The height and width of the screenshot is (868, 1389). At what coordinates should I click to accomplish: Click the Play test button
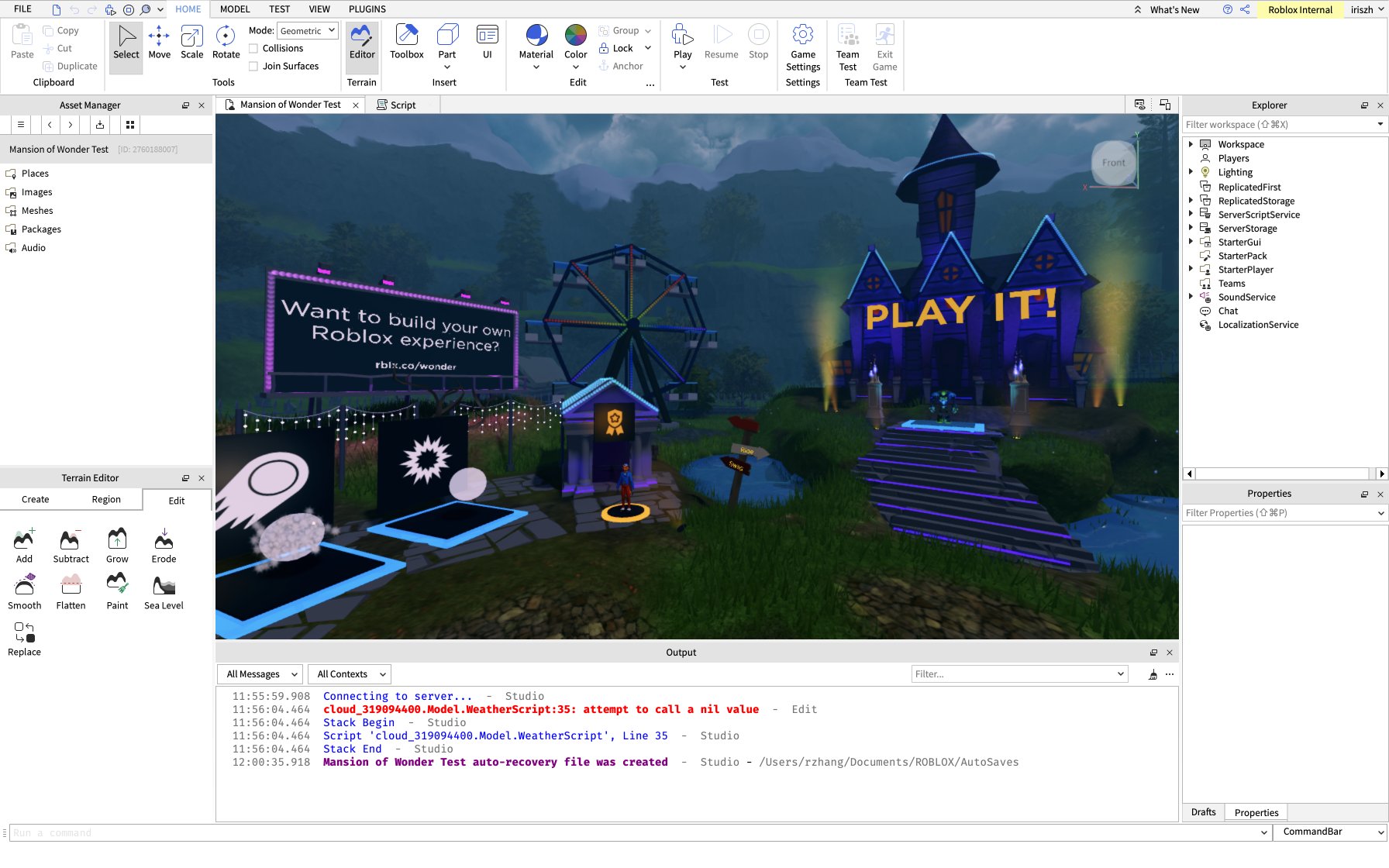click(x=683, y=46)
